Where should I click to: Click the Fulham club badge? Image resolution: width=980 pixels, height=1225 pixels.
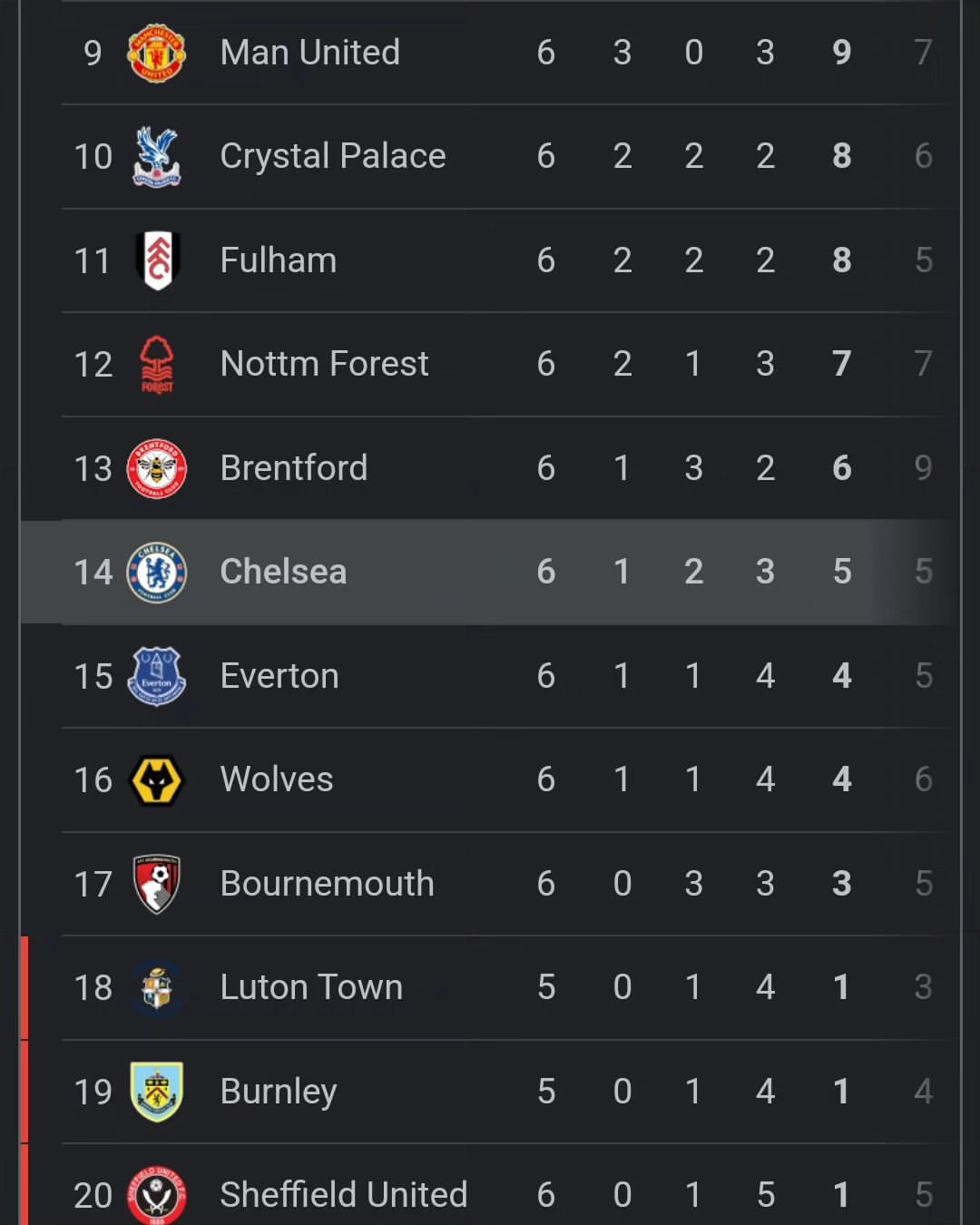coord(158,260)
